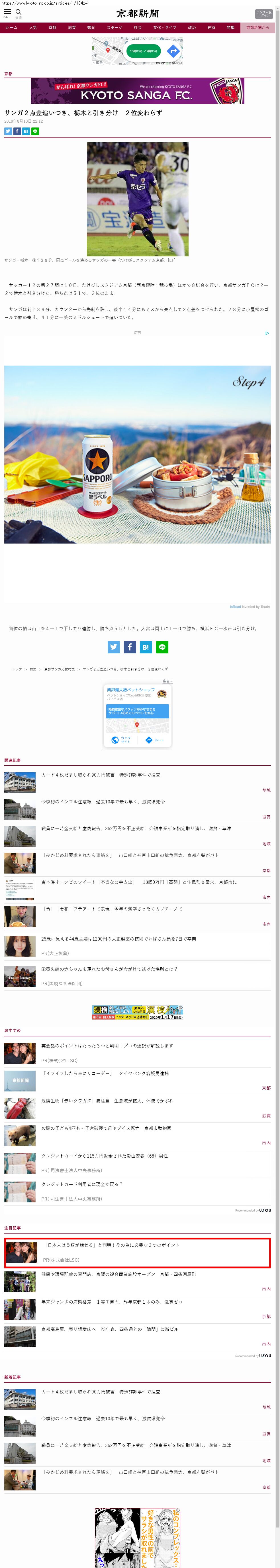Click small Facebook icon under article date
The width and height of the screenshot is (280, 1568).
point(17,131)
